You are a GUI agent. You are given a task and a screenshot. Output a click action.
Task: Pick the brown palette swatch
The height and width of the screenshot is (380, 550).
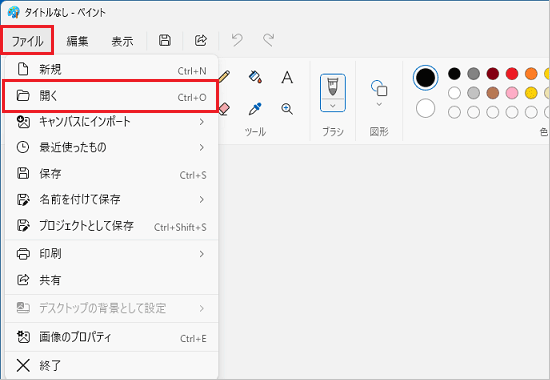pyautogui.click(x=493, y=93)
